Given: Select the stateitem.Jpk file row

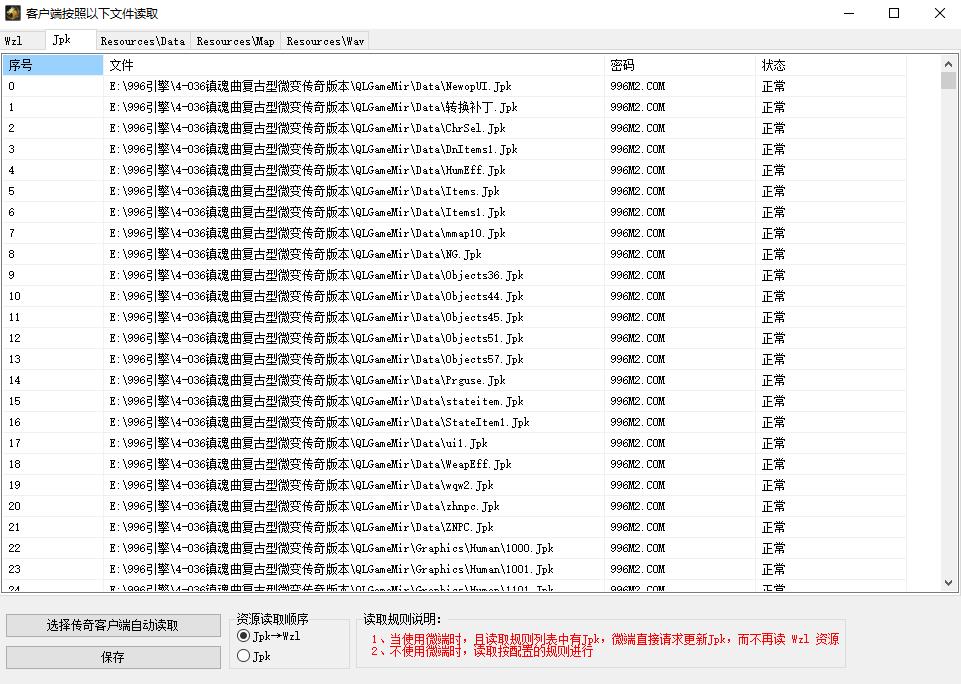Looking at the screenshot, I should coord(454,401).
